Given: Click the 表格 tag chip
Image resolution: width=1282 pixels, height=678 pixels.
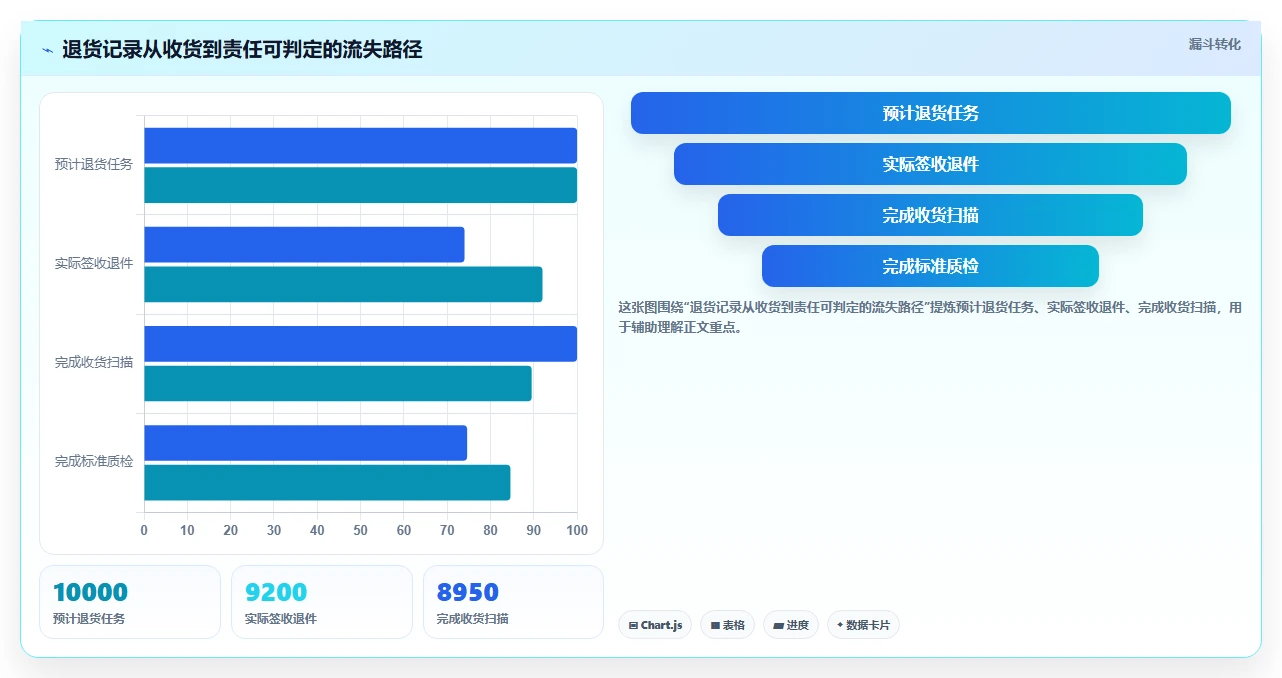Looking at the screenshot, I should coord(727,625).
